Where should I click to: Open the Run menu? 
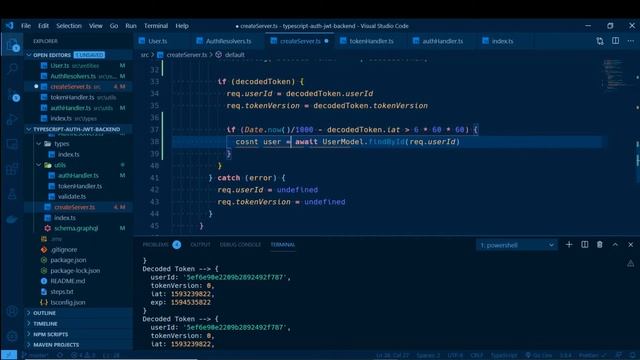click(x=131, y=26)
